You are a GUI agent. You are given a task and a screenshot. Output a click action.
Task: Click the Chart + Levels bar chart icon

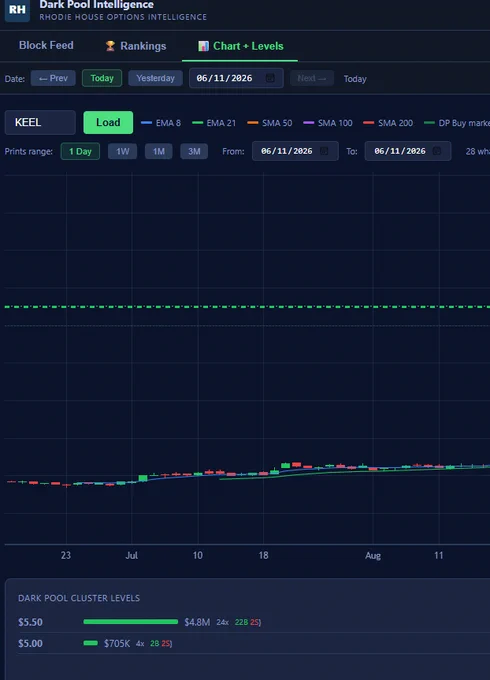203,46
